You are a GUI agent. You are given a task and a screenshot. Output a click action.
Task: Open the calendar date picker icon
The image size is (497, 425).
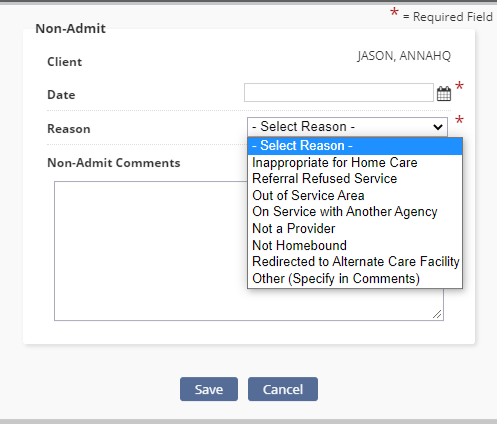[444, 93]
